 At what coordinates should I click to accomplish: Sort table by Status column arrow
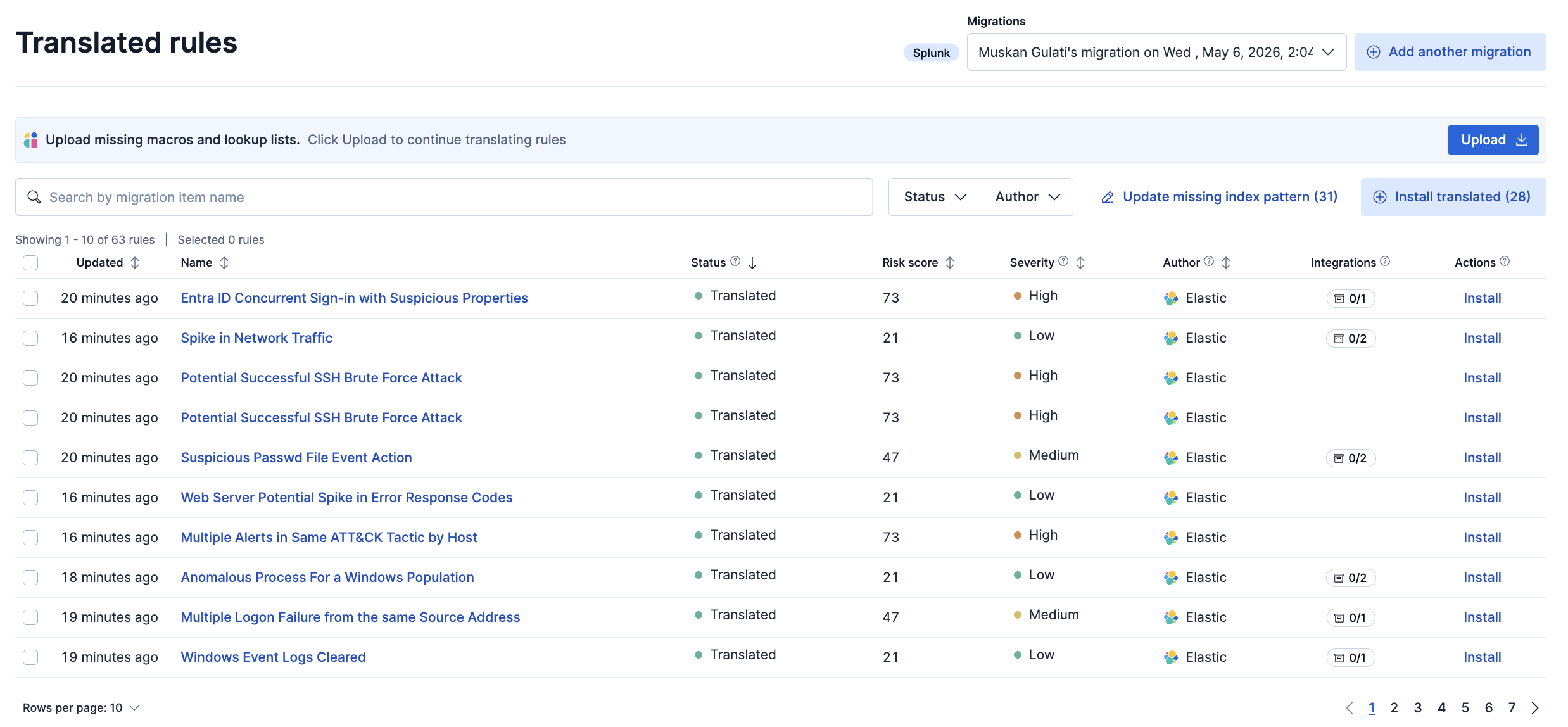752,263
